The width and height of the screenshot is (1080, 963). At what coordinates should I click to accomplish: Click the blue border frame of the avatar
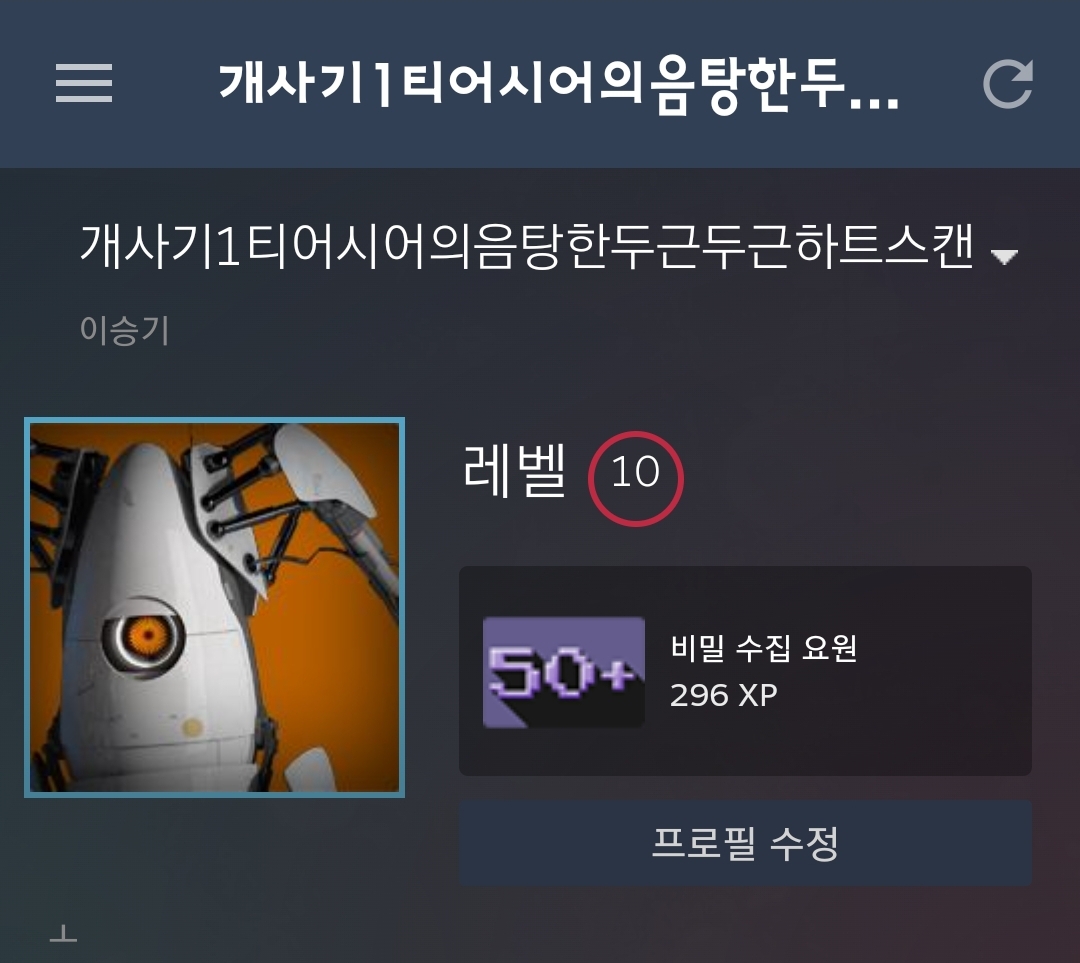[27, 608]
